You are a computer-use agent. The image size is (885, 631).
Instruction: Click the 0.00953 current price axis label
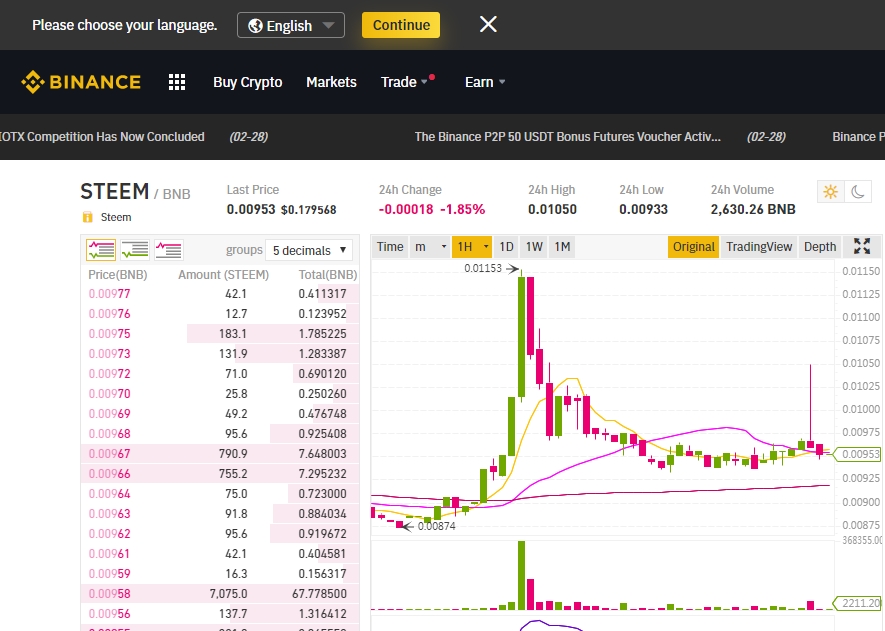coord(858,454)
